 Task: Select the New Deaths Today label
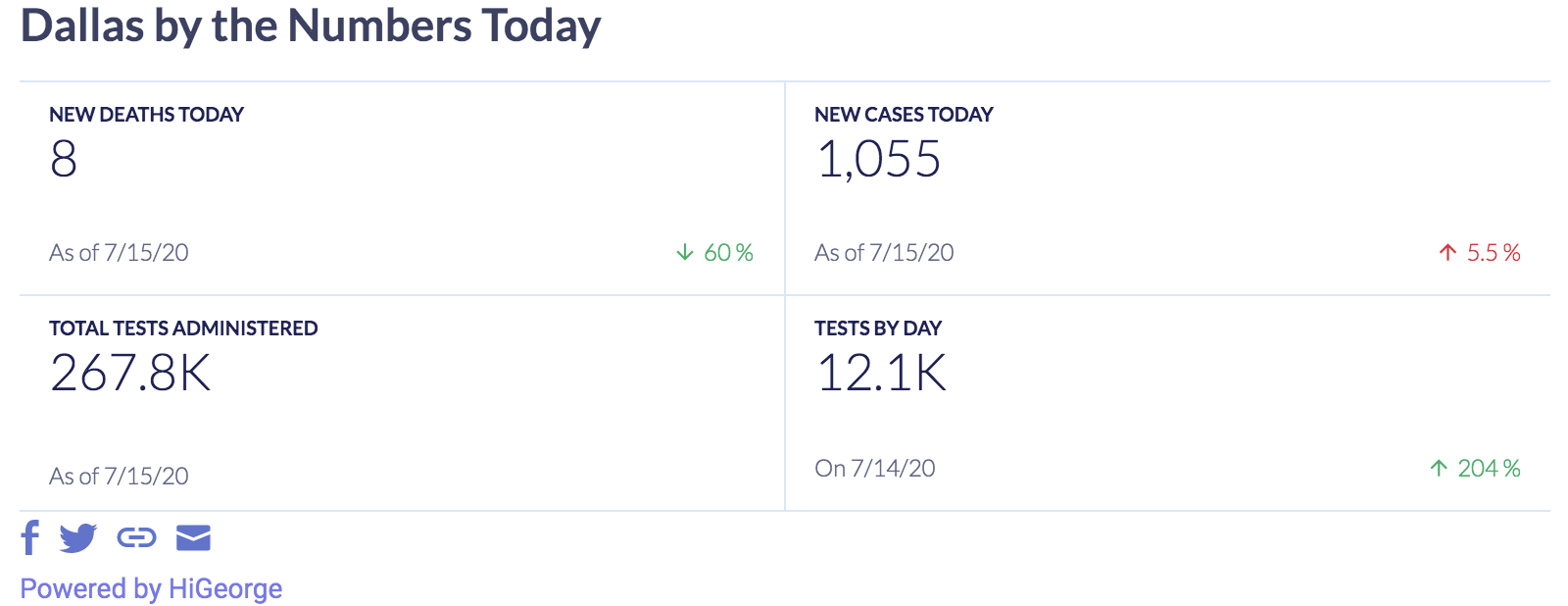(x=146, y=115)
